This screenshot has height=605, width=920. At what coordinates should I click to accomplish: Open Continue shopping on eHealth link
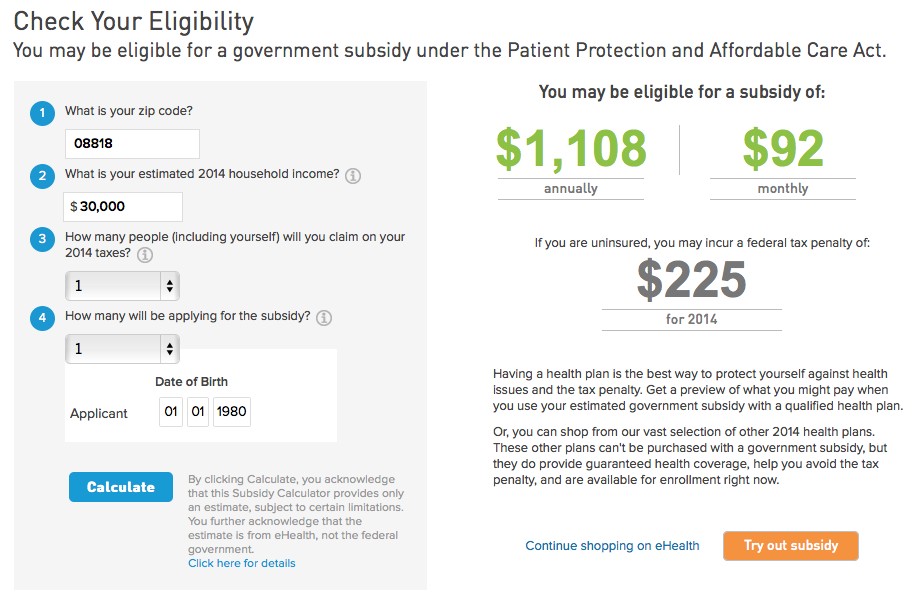[x=612, y=546]
